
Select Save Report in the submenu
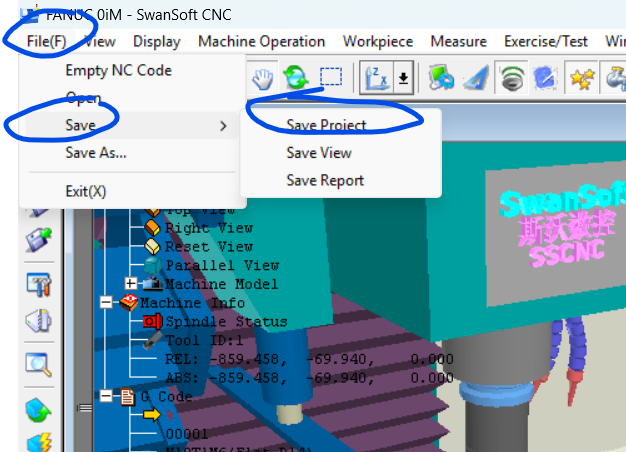[x=325, y=180]
